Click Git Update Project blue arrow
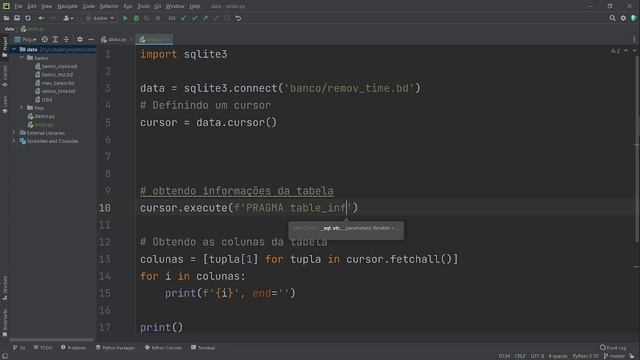Image resolution: width=640 pixels, height=360 pixels. coord(184,18)
